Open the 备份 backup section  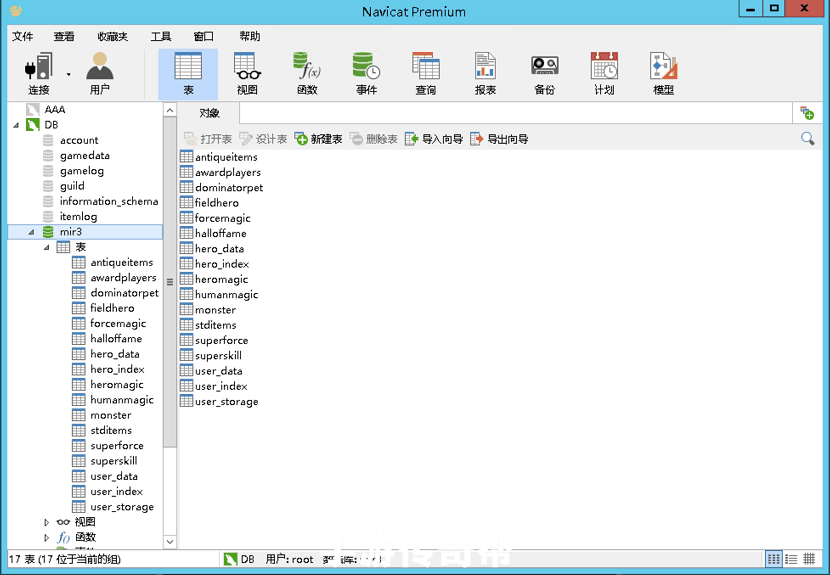(x=545, y=74)
